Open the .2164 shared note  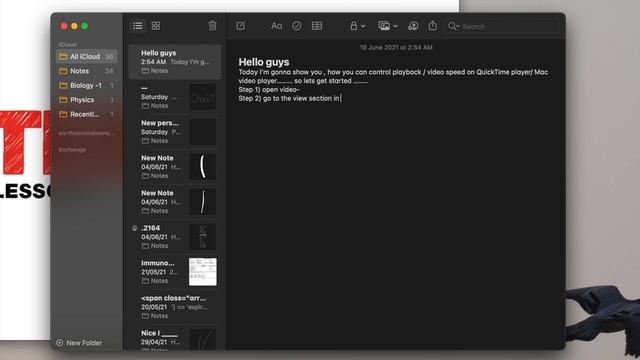(175, 237)
